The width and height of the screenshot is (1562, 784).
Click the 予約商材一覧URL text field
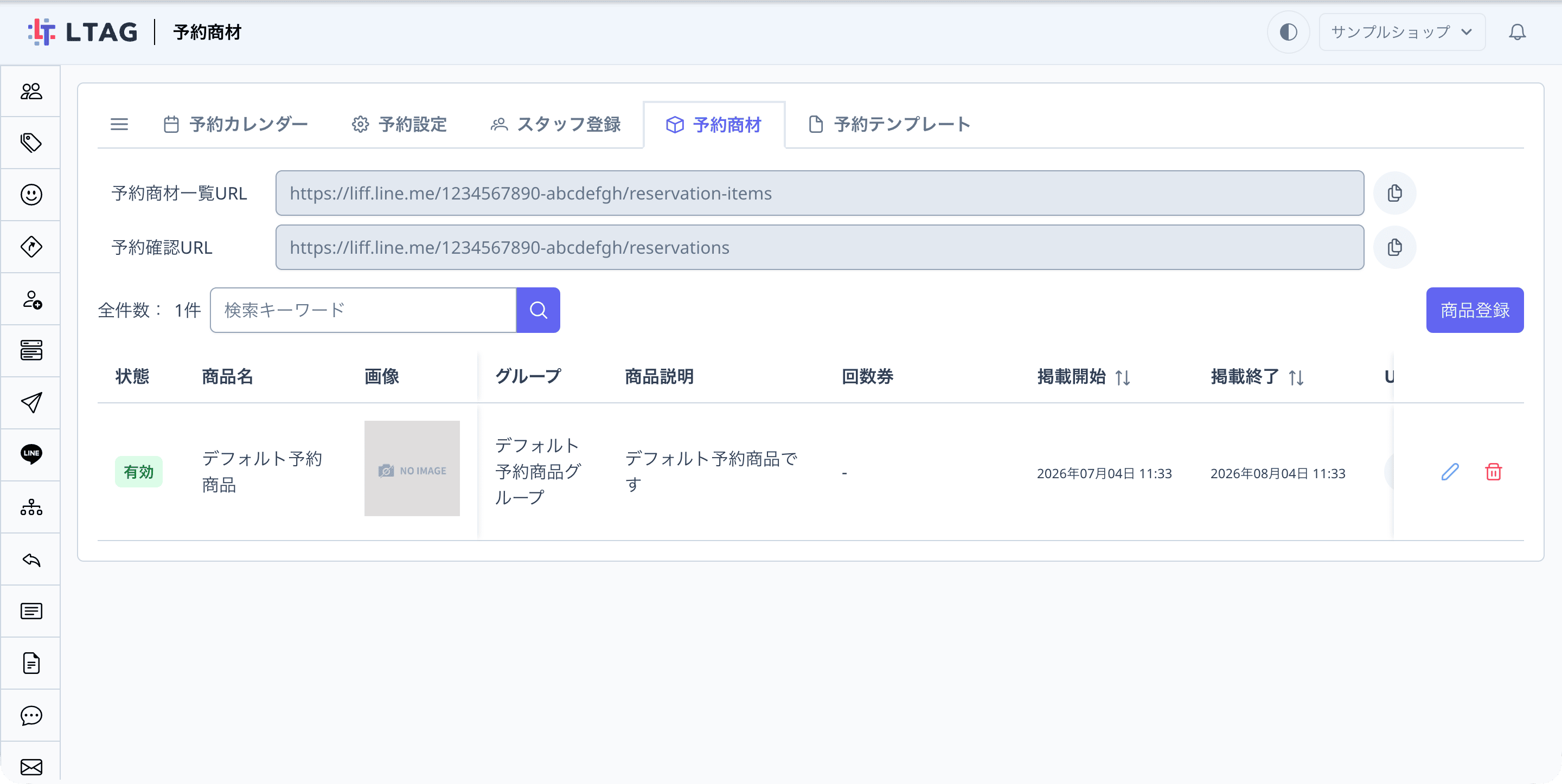tap(819, 193)
